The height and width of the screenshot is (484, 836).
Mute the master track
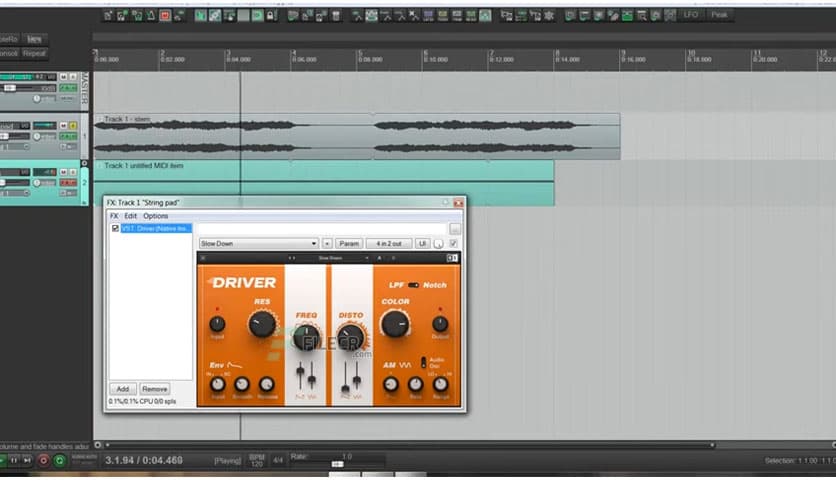point(63,77)
